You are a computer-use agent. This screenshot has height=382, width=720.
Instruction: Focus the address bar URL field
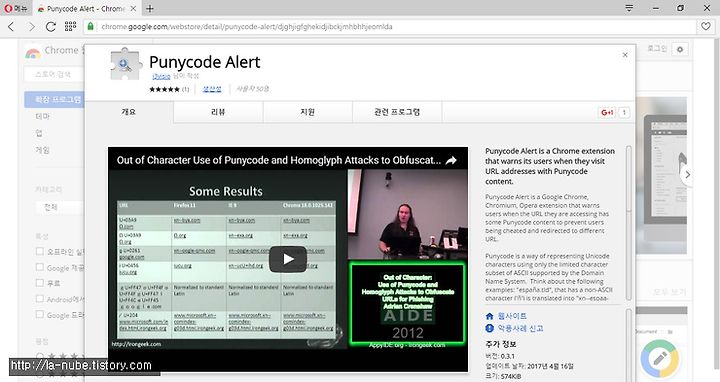(390, 27)
